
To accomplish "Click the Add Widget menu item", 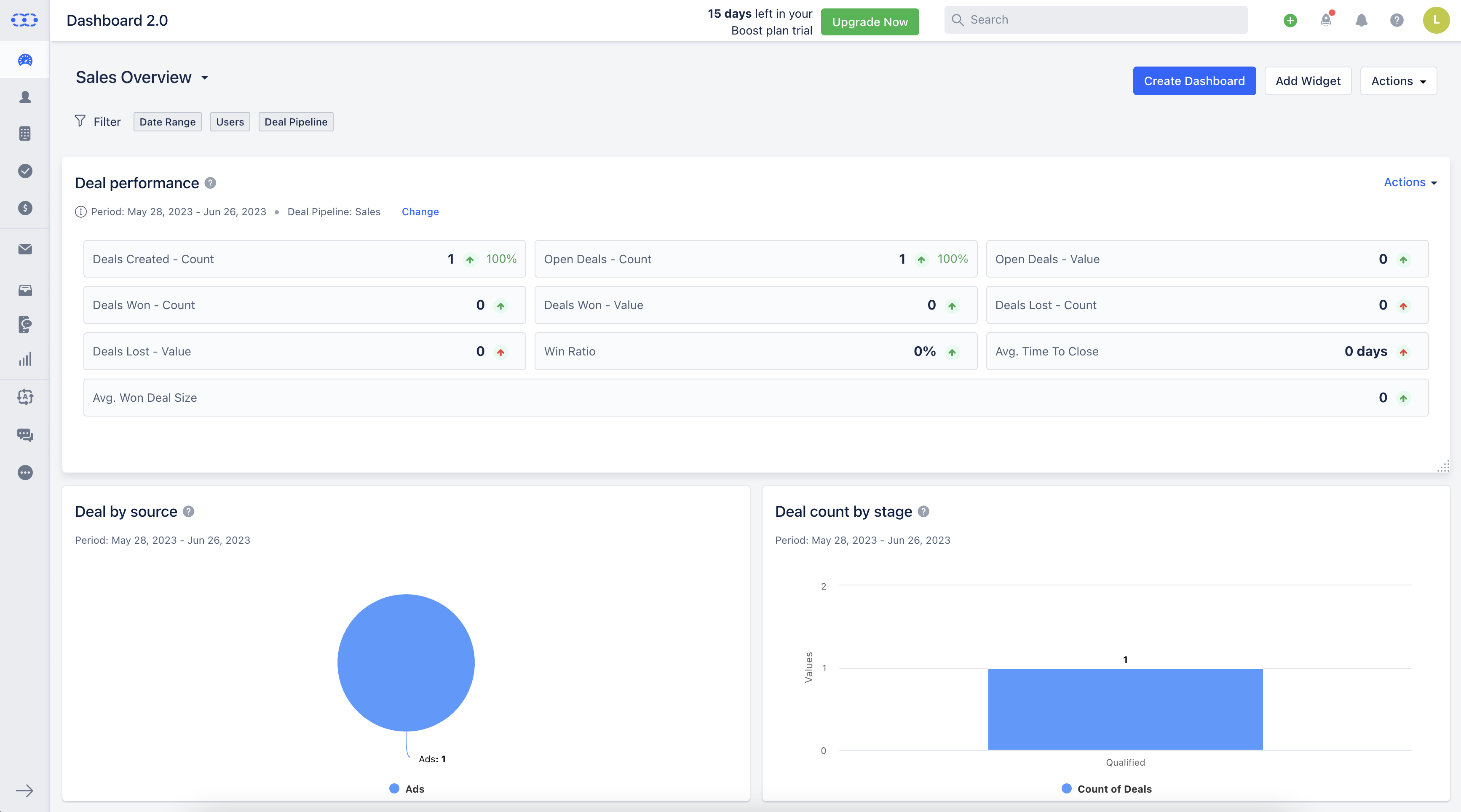I will pyautogui.click(x=1308, y=80).
